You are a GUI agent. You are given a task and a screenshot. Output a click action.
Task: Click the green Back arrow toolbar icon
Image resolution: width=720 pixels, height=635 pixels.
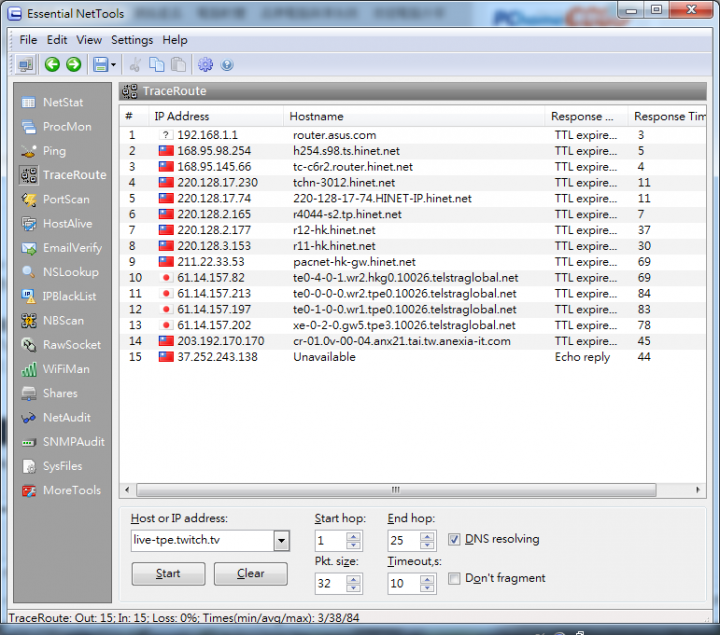52,64
